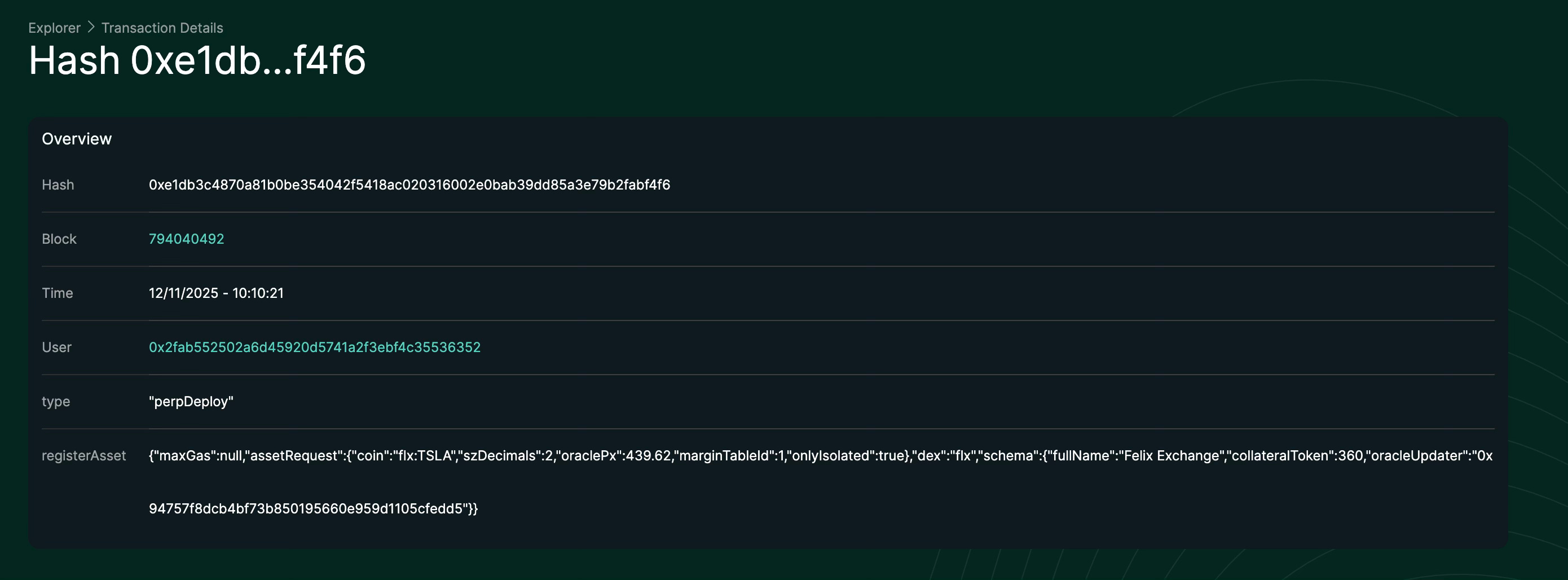Open block 794040492
Image resolution: width=1568 pixels, height=580 pixels.
tap(186, 239)
